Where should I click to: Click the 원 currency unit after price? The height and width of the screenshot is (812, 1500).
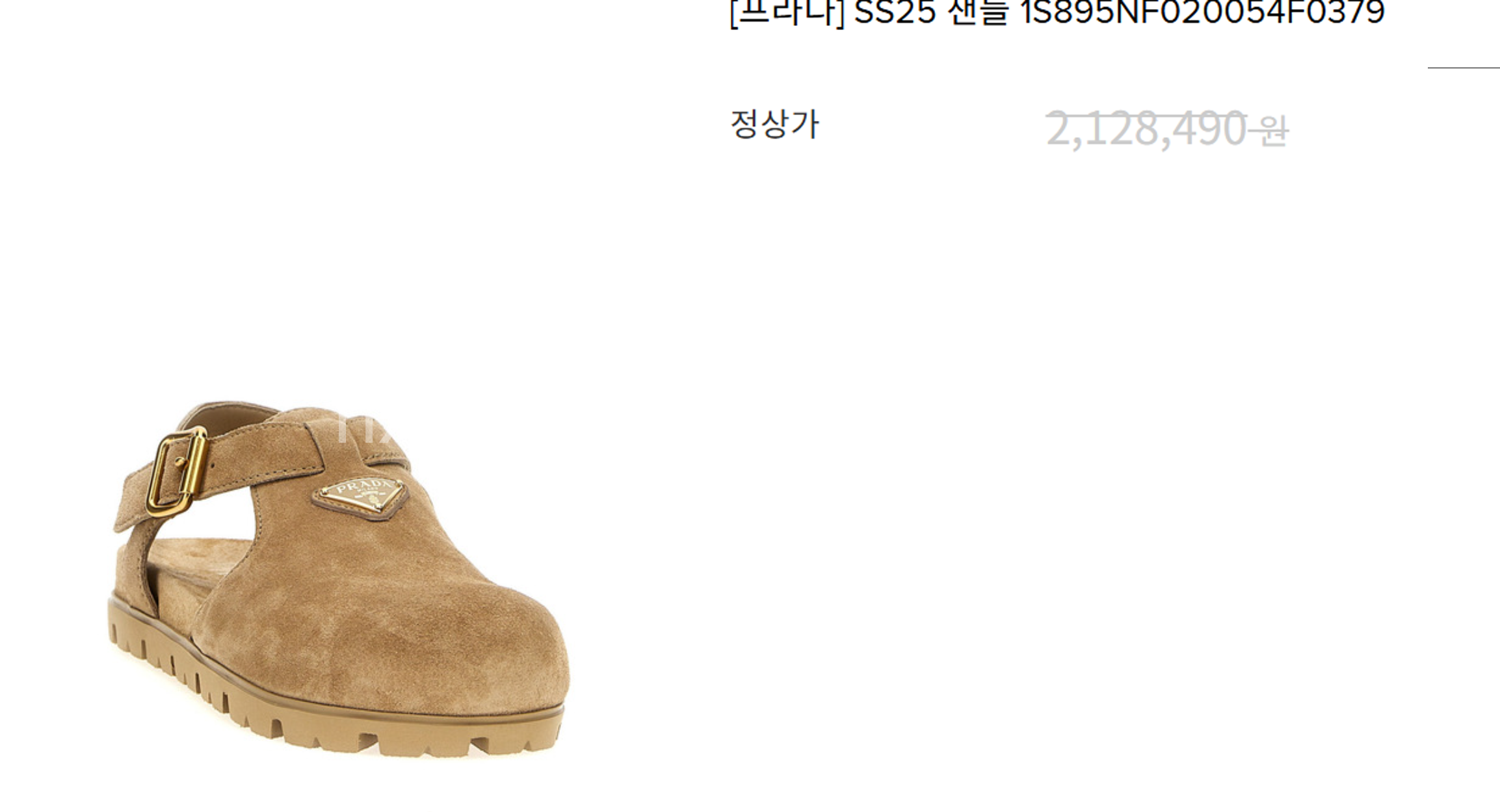click(x=1274, y=131)
